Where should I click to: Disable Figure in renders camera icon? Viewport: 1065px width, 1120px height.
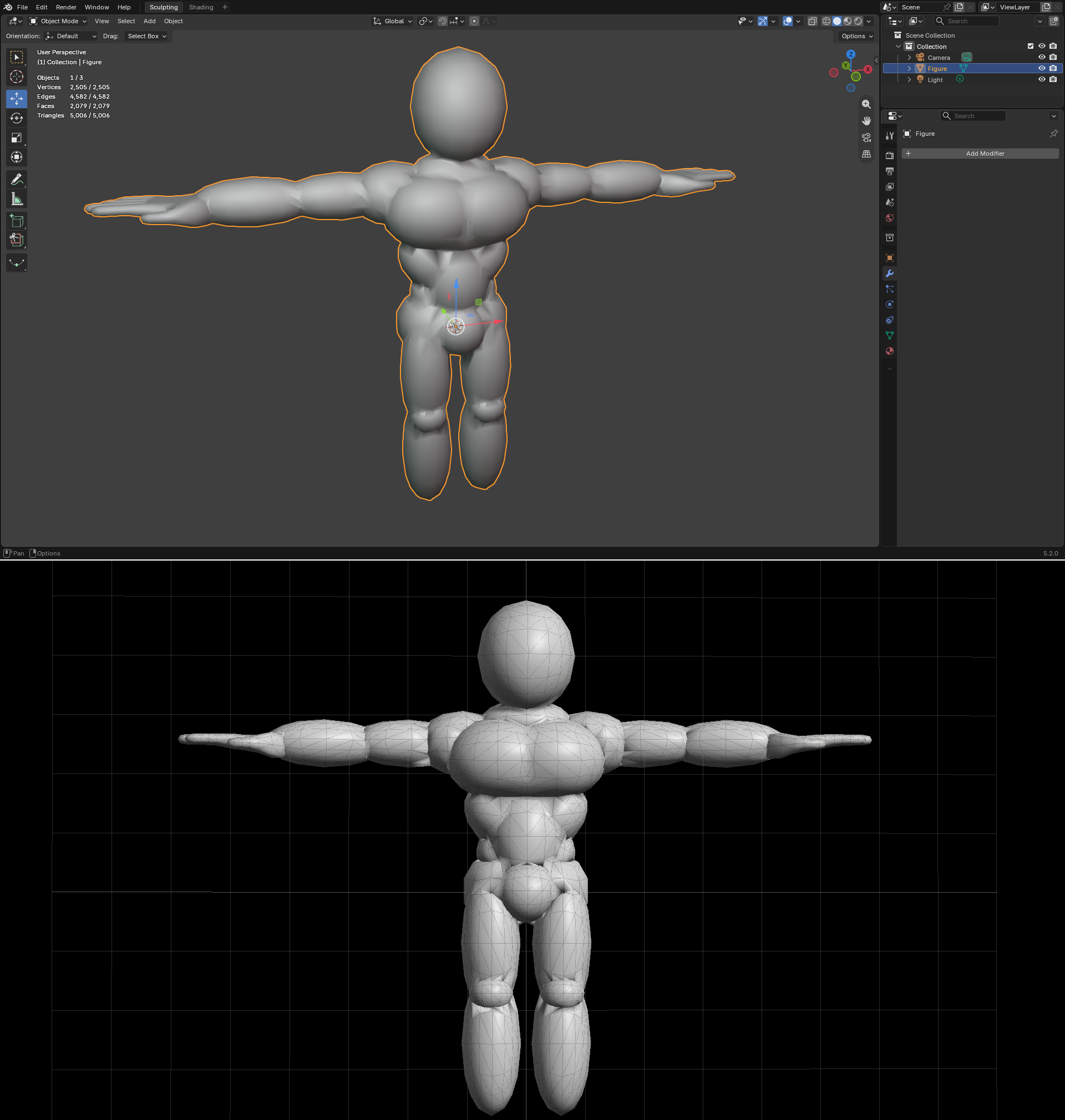pyautogui.click(x=1053, y=69)
